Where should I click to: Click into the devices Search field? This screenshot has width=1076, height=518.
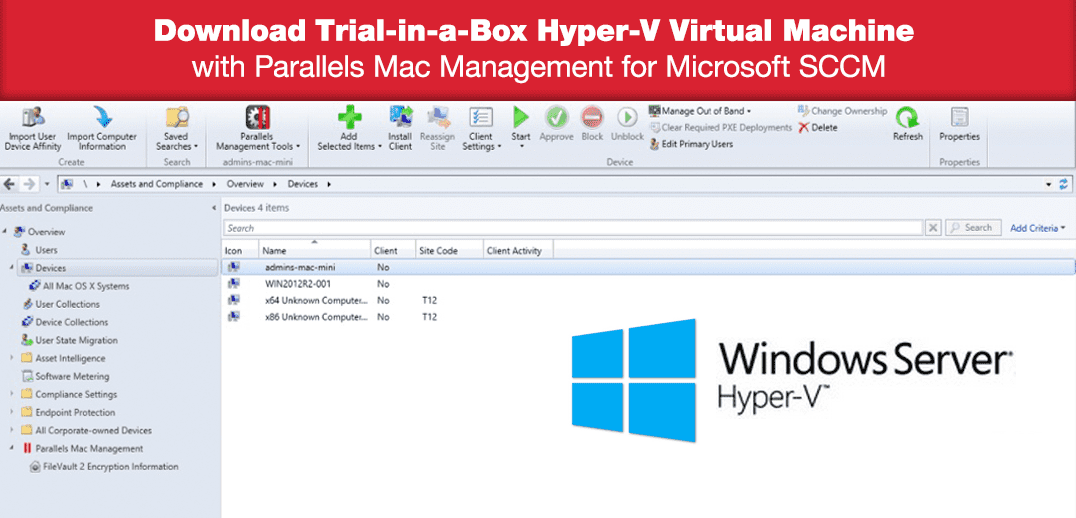573,228
